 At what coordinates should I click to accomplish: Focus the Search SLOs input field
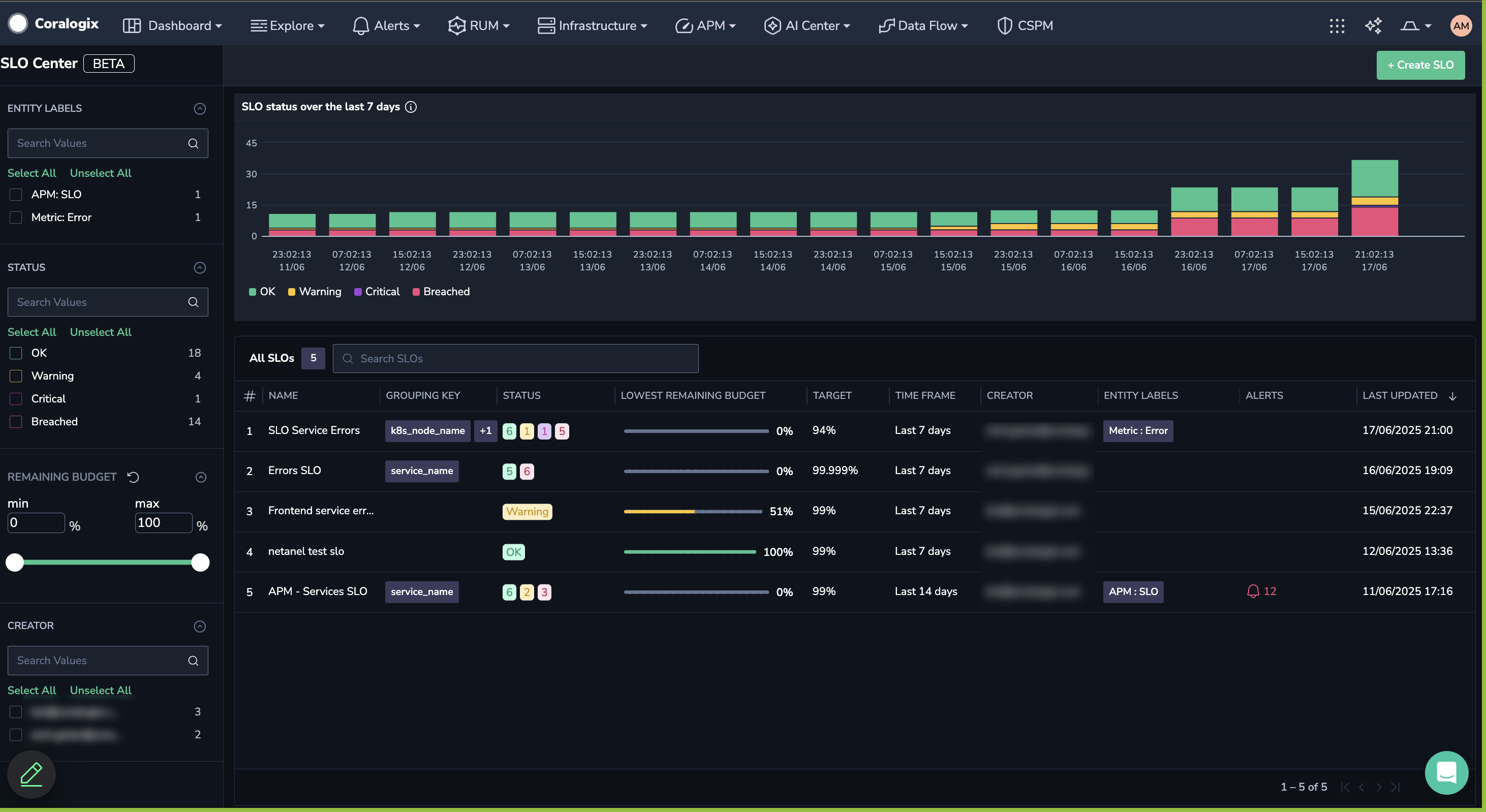tap(515, 359)
